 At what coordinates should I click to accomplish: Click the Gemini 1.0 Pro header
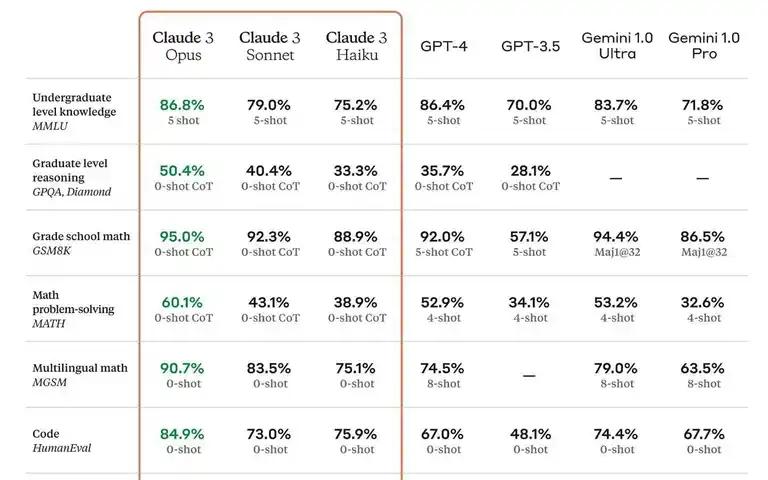coord(704,46)
